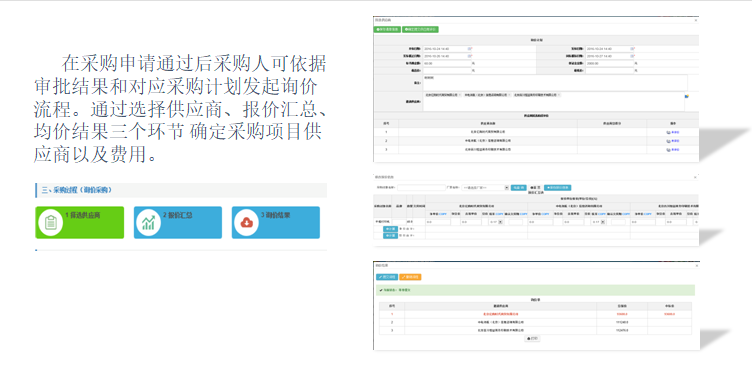This screenshot has height=367, width=752.
Task: Select the red highlighted row 1 in result table
Action: pyautogui.click(x=535, y=314)
